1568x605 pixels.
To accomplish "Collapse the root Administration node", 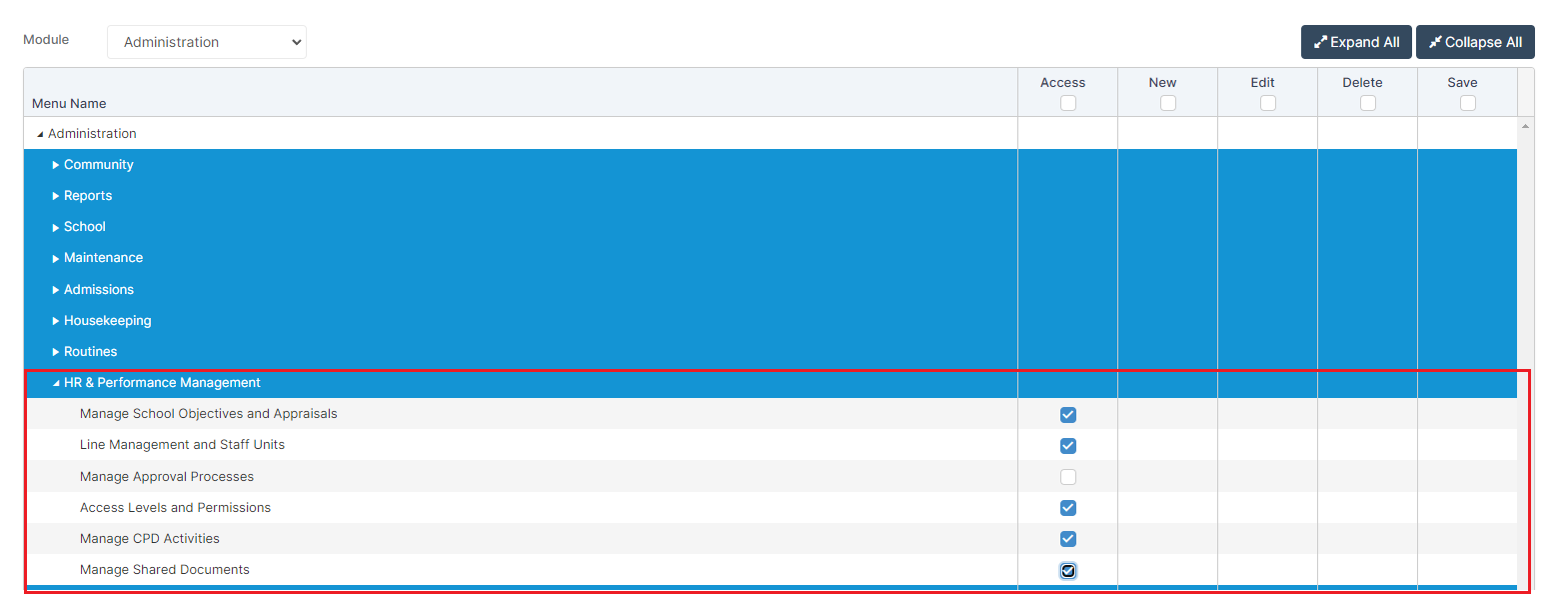I will point(40,134).
